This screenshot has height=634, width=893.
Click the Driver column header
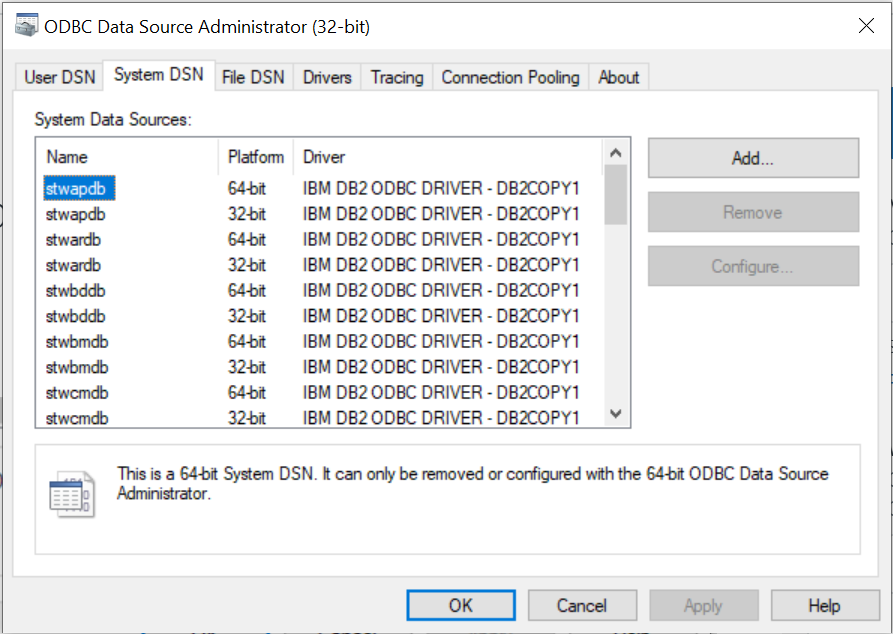point(448,157)
